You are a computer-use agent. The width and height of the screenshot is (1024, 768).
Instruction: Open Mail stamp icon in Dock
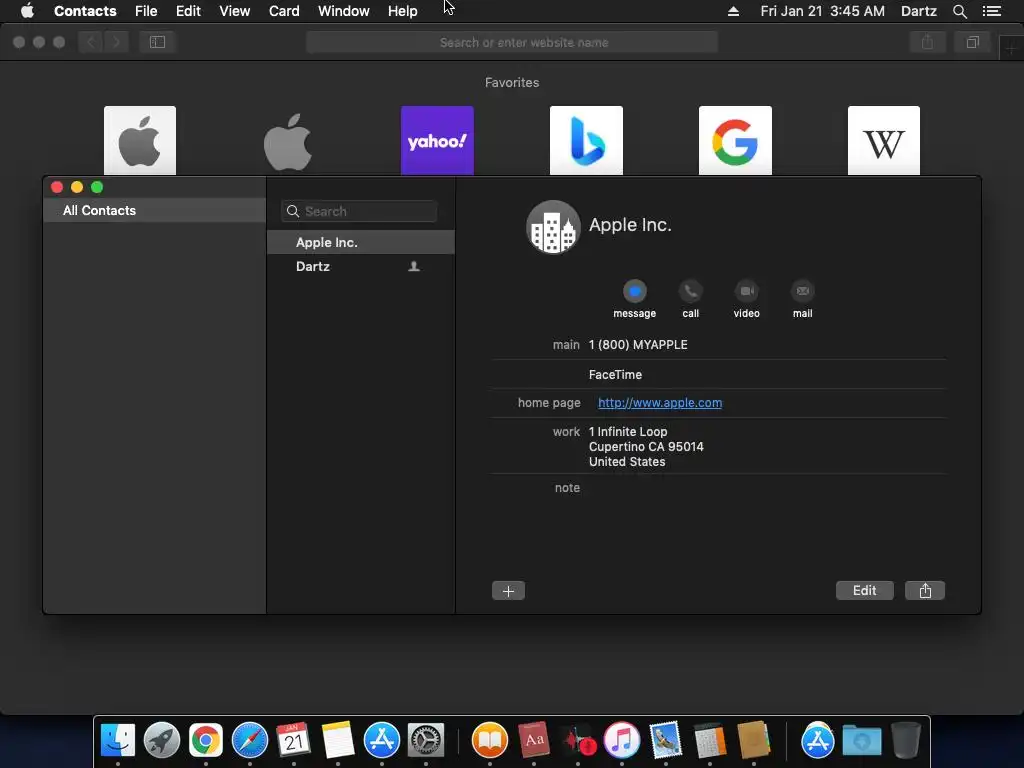point(665,740)
